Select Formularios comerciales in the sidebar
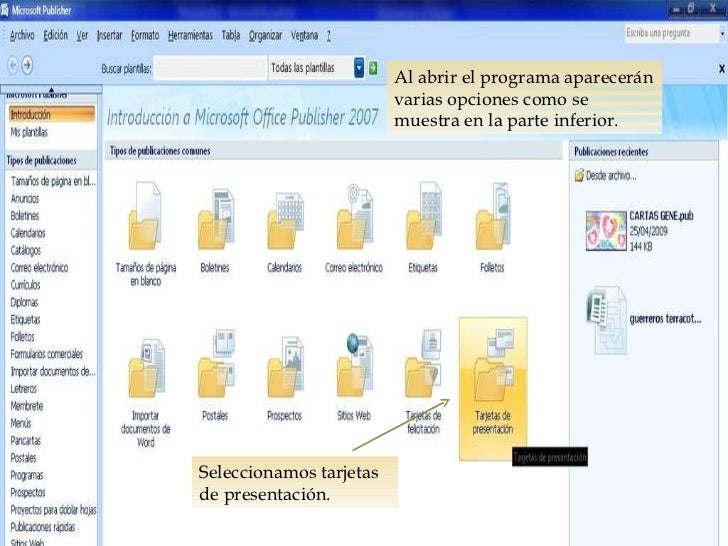 pyautogui.click(x=47, y=354)
